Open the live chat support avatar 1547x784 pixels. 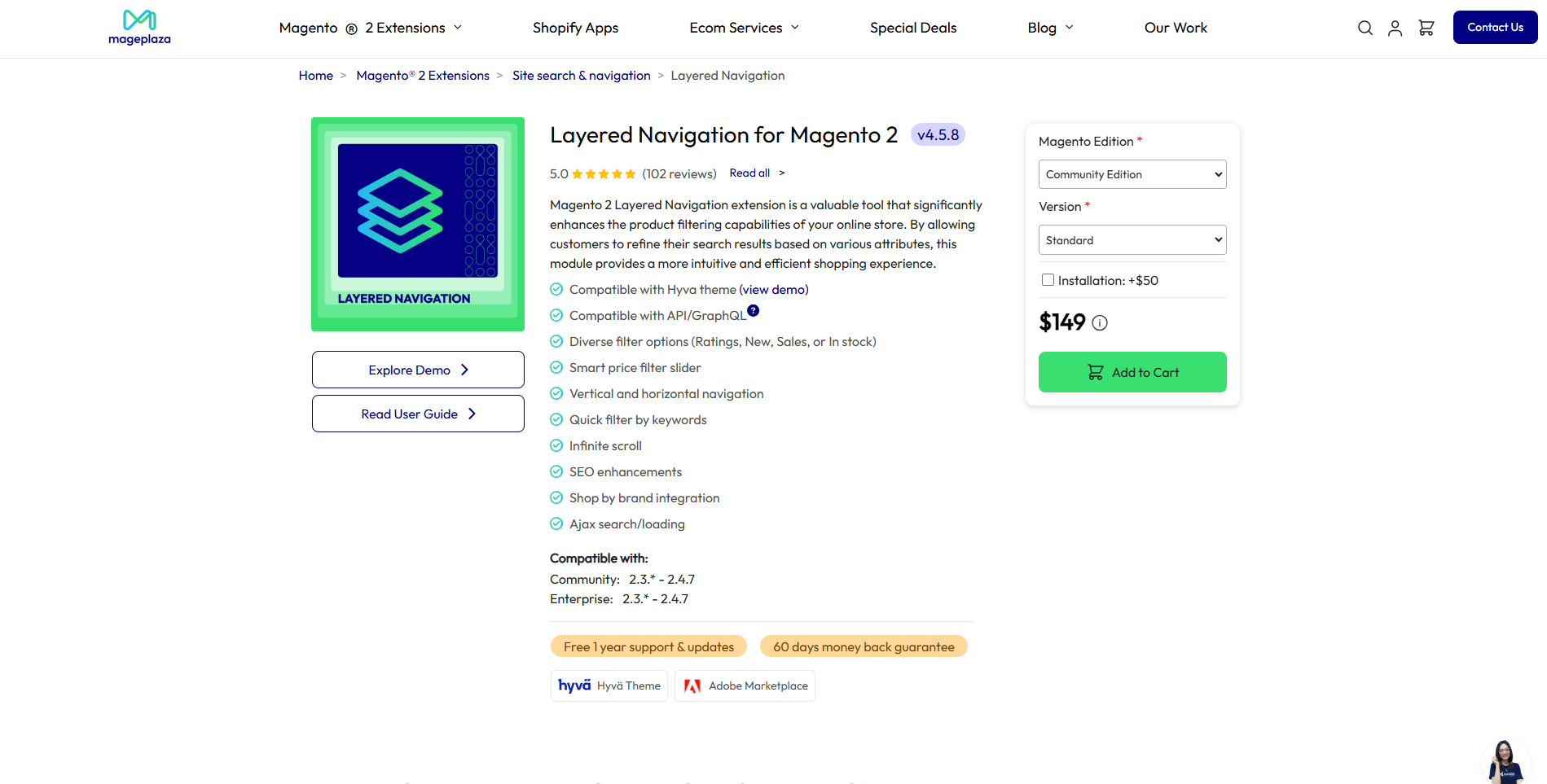pyautogui.click(x=1504, y=761)
